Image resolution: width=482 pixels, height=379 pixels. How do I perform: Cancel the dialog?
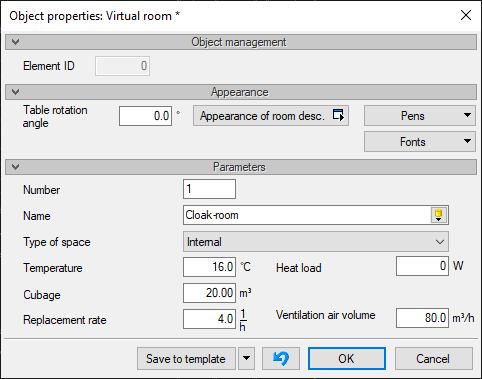click(x=434, y=359)
